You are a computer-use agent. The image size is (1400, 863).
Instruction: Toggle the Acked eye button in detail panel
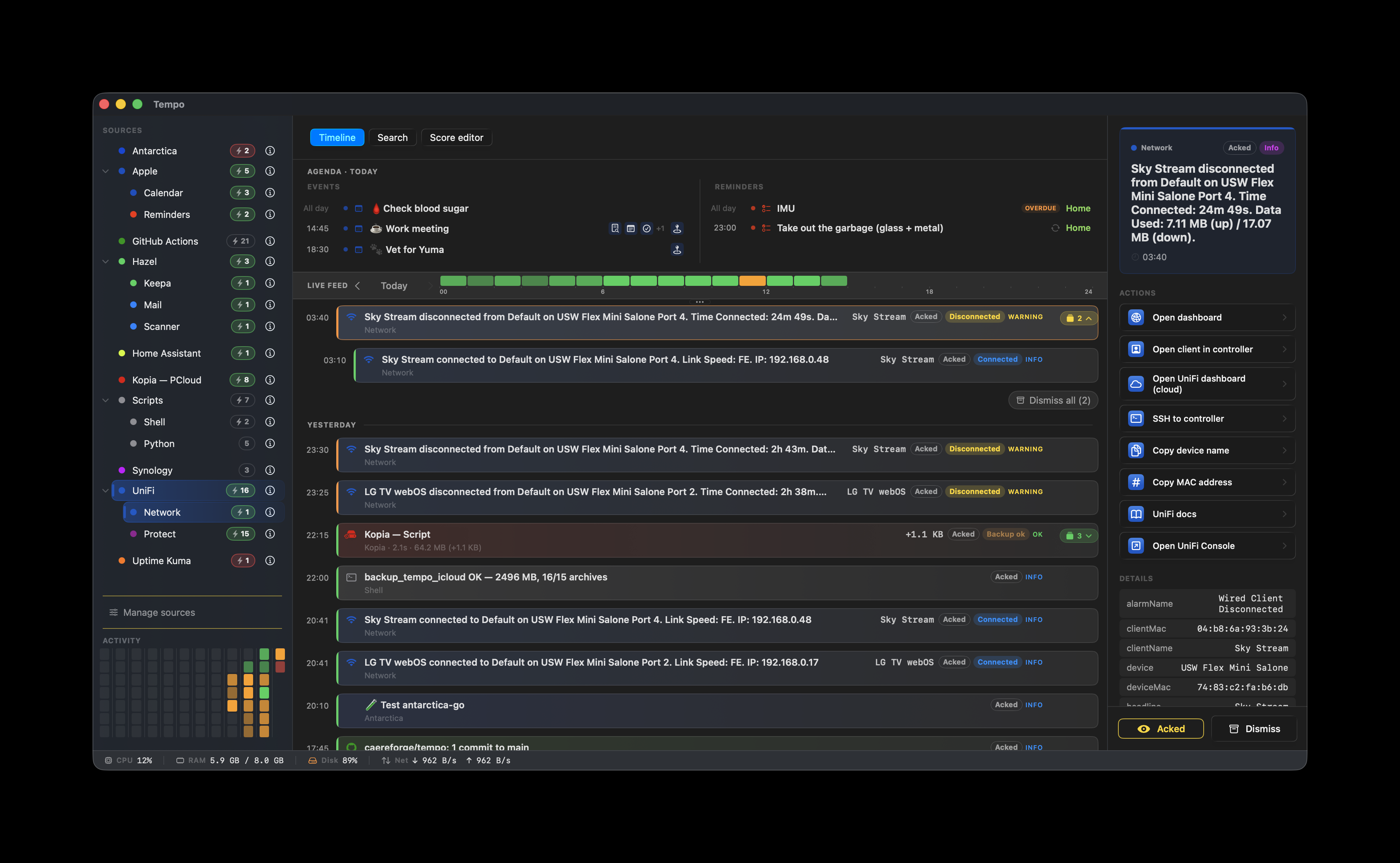(x=1161, y=729)
